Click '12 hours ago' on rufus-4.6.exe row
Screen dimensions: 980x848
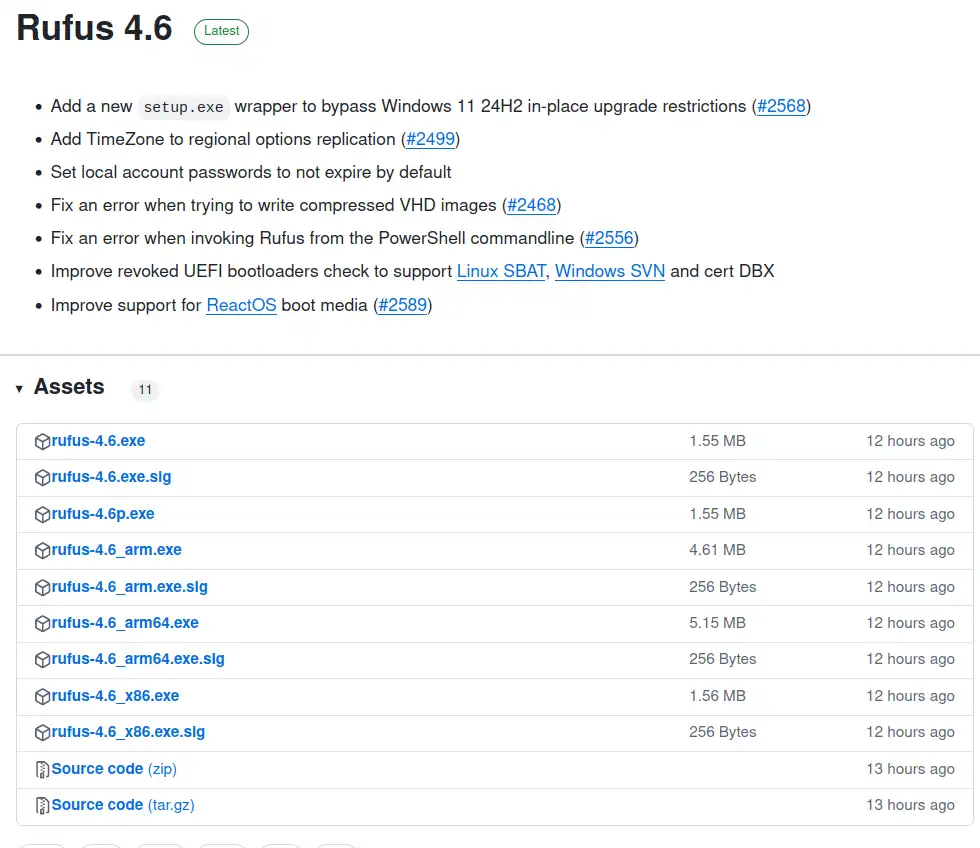(910, 441)
